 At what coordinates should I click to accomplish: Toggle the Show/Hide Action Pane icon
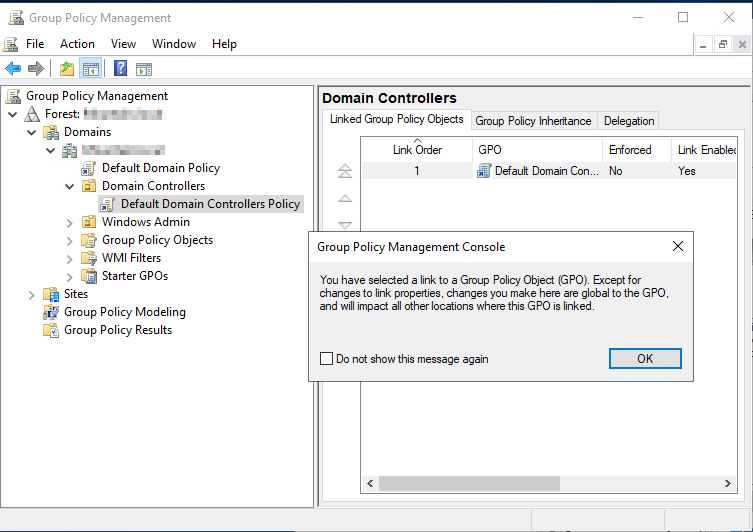[144, 69]
